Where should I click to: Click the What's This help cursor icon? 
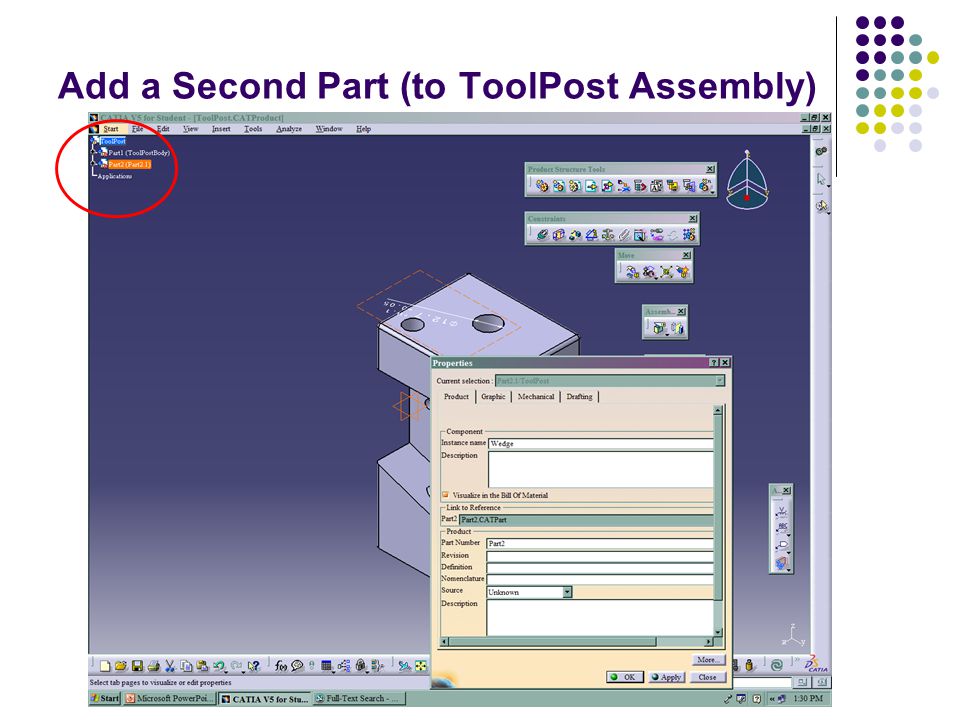pos(254,666)
